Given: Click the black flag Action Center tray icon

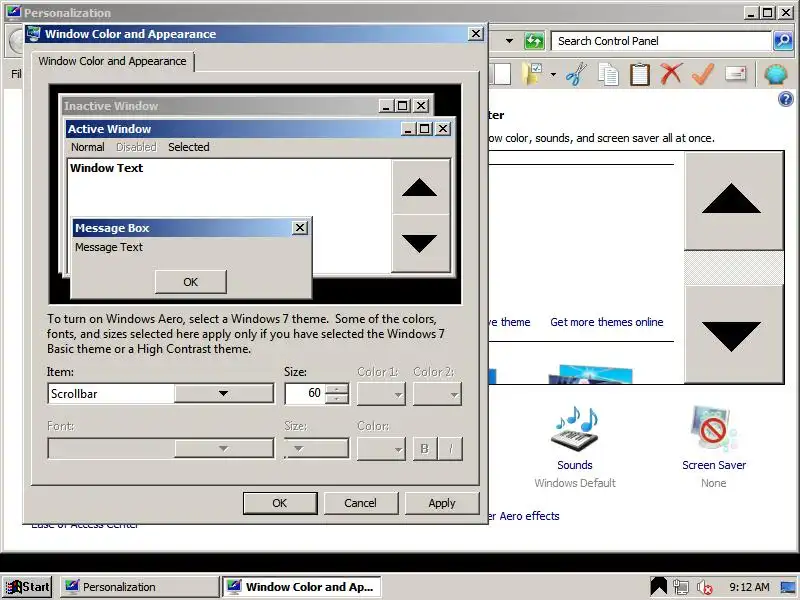Looking at the screenshot, I should pos(659,586).
